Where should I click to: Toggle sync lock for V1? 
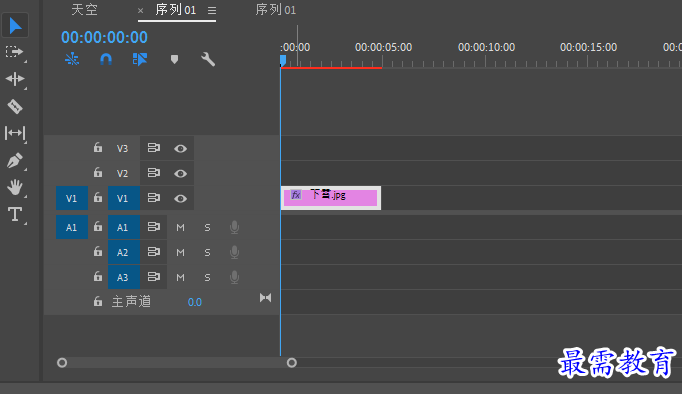(154, 198)
